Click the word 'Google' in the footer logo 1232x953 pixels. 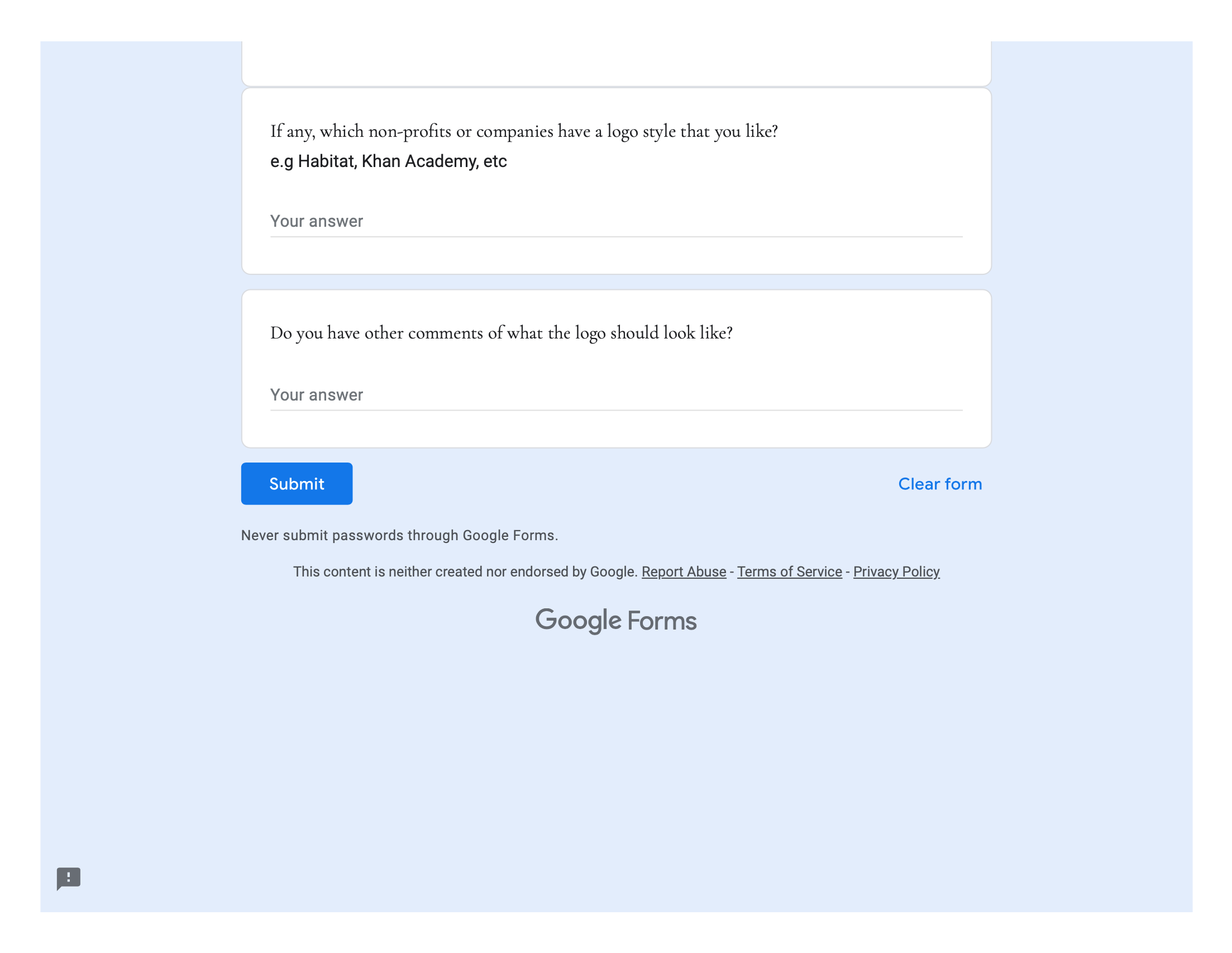[578, 621]
